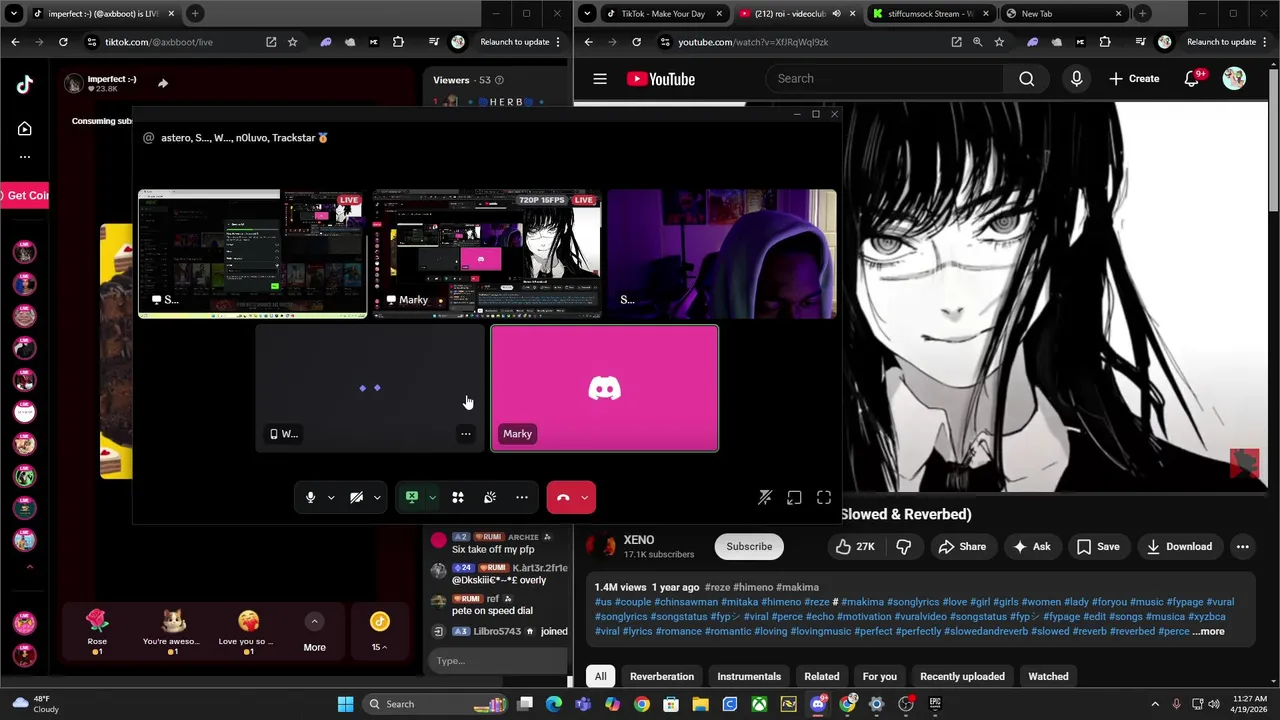This screenshot has width=1280, height=720.
Task: Click Get Coins button on TikTok
Action: click(x=24, y=195)
